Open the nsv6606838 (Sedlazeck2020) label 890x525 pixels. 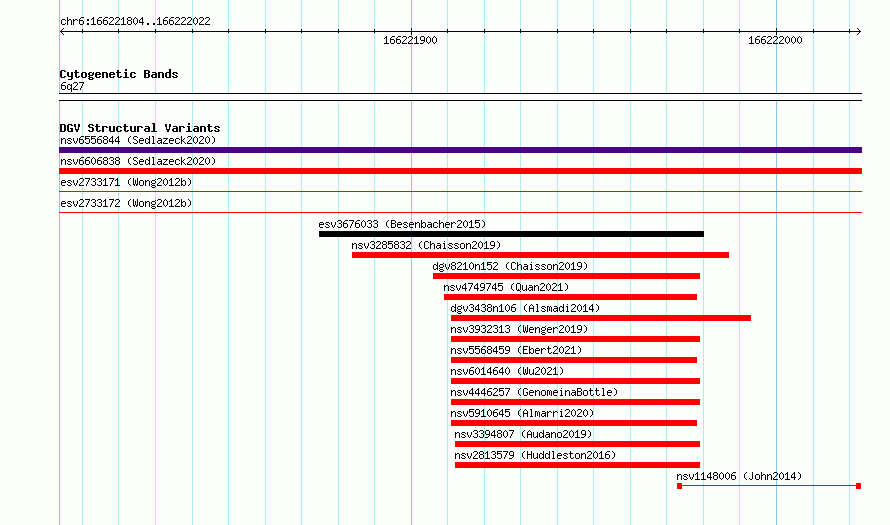pyautogui.click(x=138, y=161)
